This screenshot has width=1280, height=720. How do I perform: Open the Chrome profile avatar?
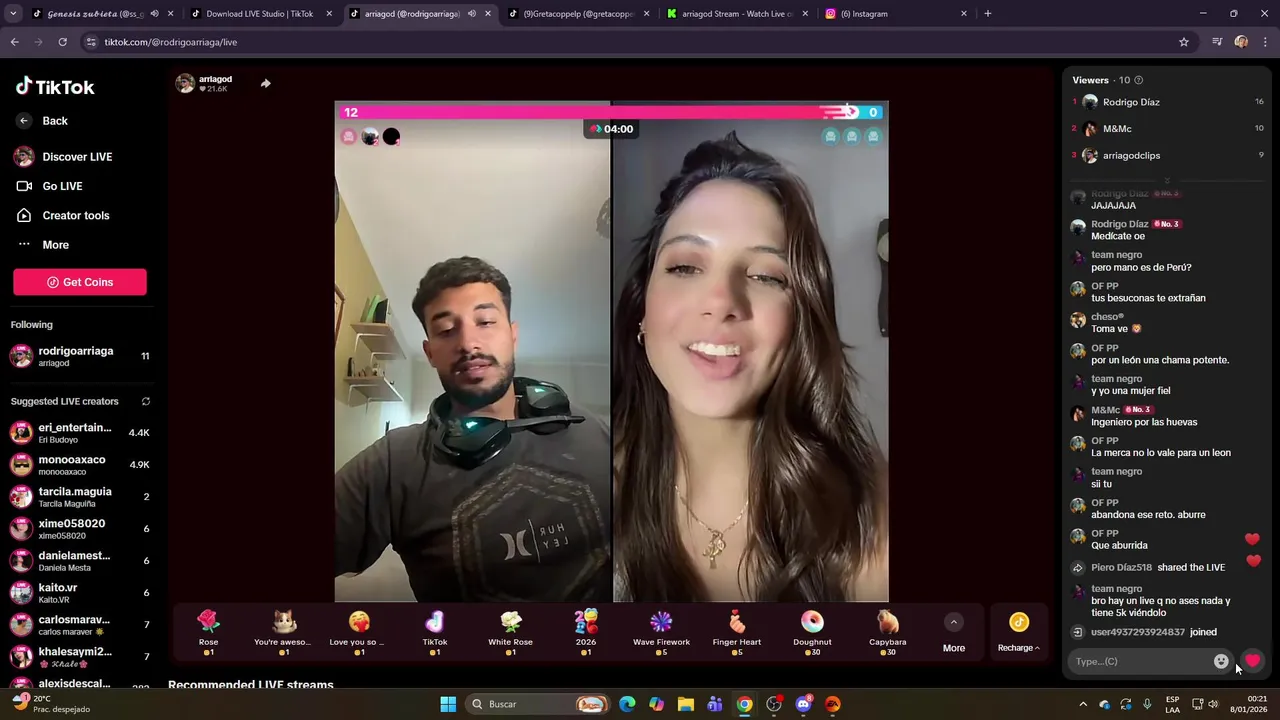(1241, 42)
